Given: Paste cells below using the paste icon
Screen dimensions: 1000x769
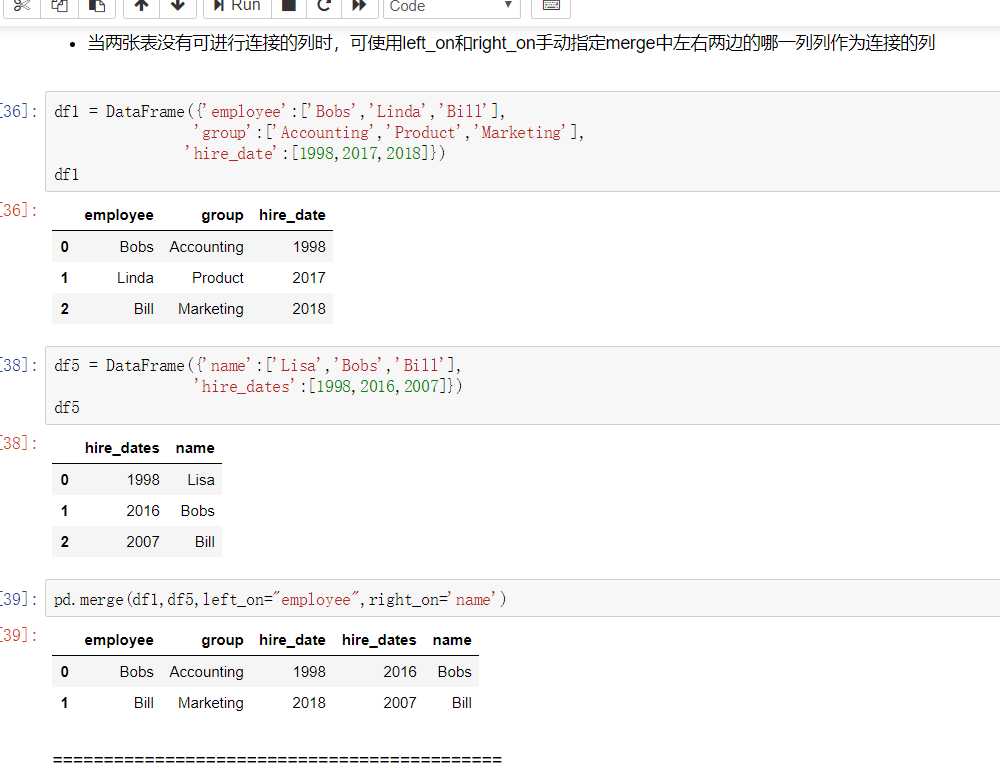Looking at the screenshot, I should (x=97, y=6).
